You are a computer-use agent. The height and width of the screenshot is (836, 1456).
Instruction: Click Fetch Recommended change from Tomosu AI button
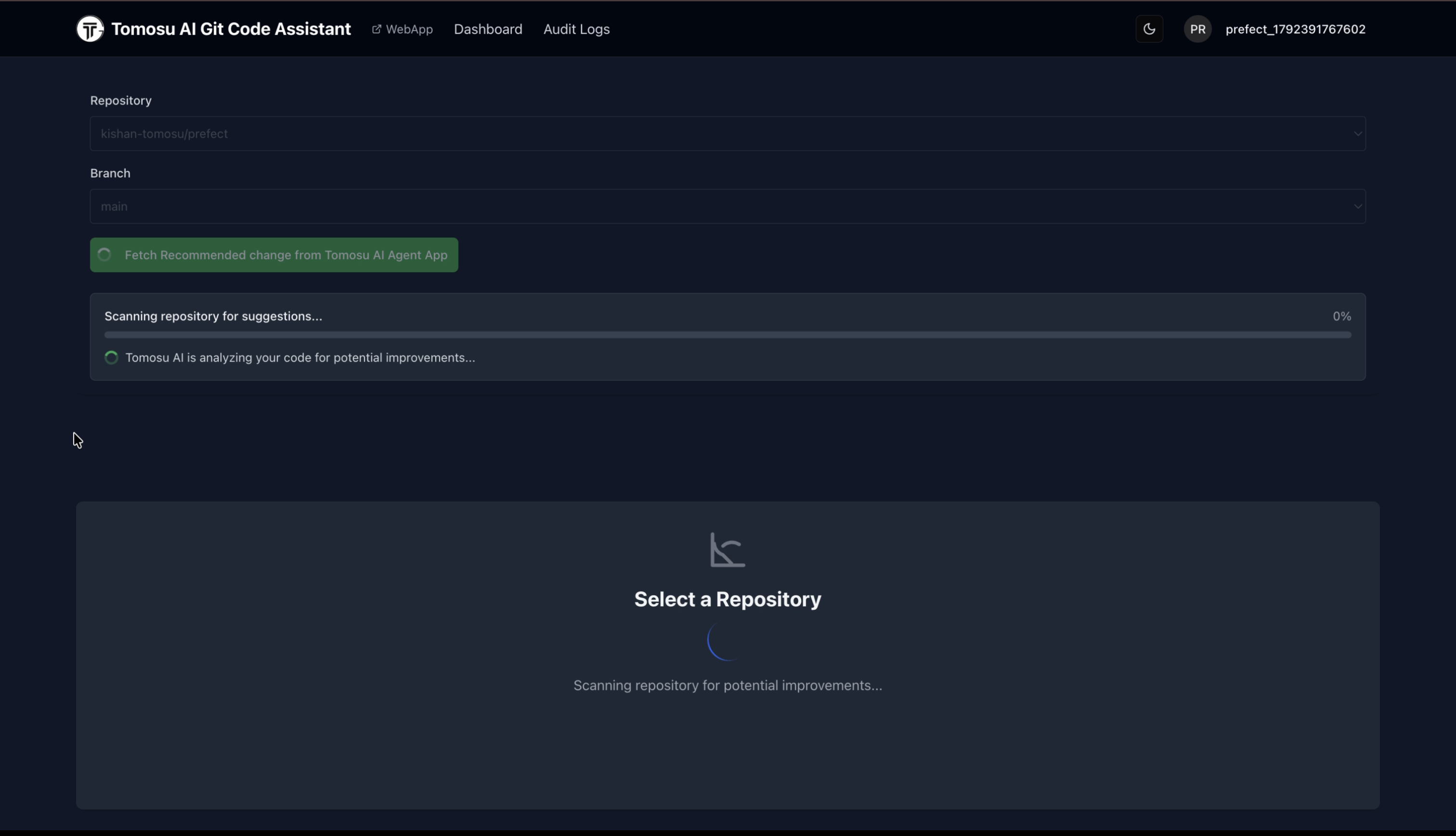pyautogui.click(x=274, y=255)
